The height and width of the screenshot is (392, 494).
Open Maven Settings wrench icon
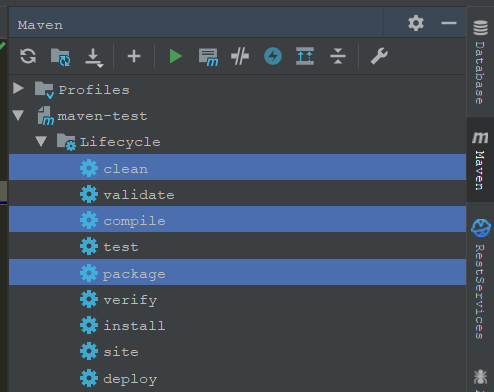(x=379, y=56)
